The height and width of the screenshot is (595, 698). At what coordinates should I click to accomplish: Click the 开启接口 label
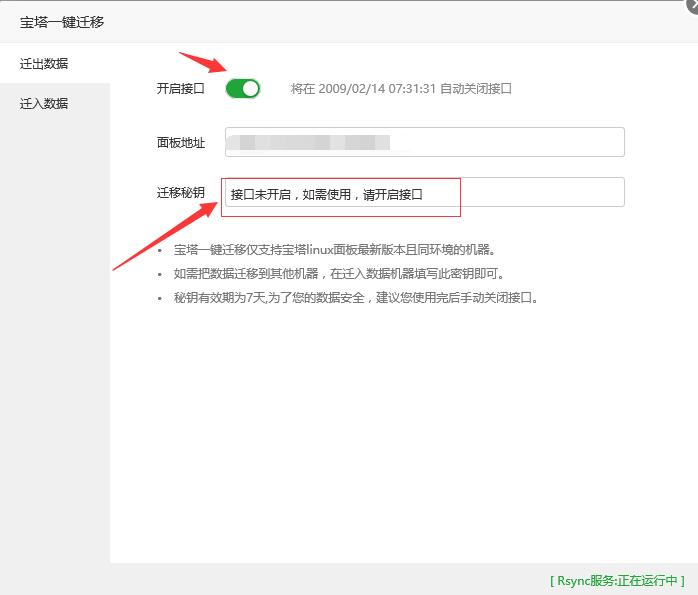click(x=180, y=89)
